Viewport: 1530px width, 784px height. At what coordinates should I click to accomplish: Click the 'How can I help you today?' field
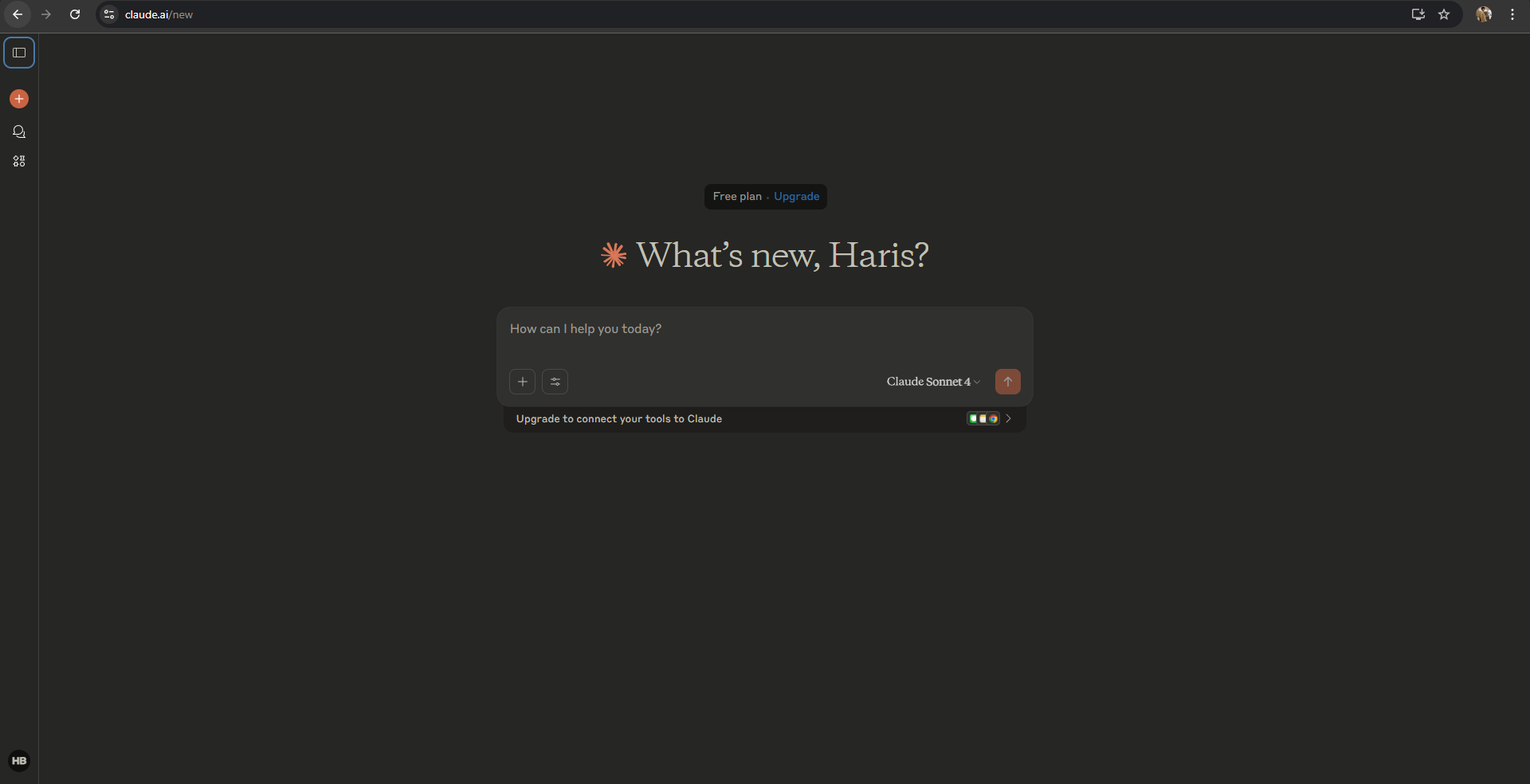tap(765, 329)
